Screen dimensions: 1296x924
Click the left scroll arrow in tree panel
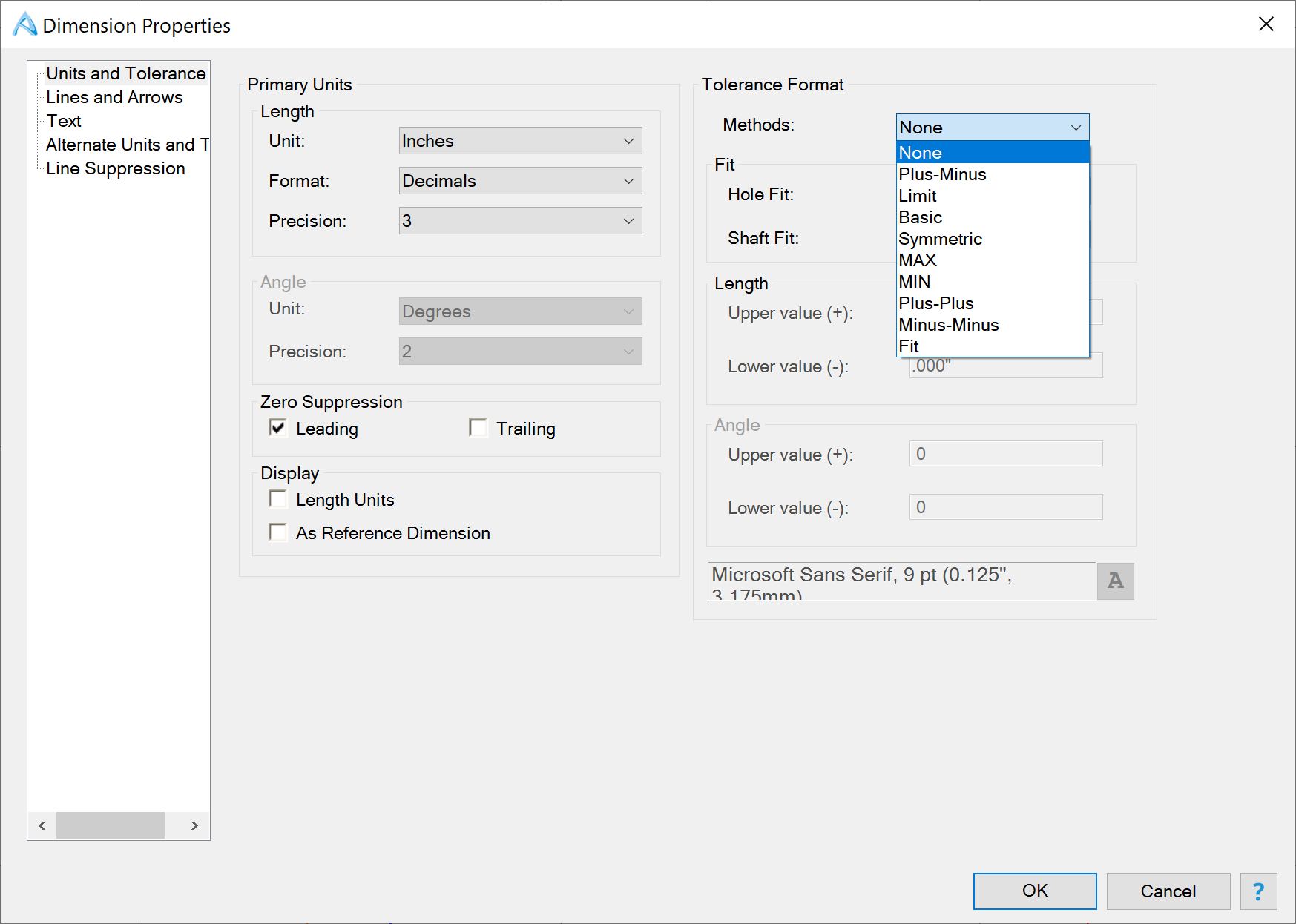[x=42, y=825]
